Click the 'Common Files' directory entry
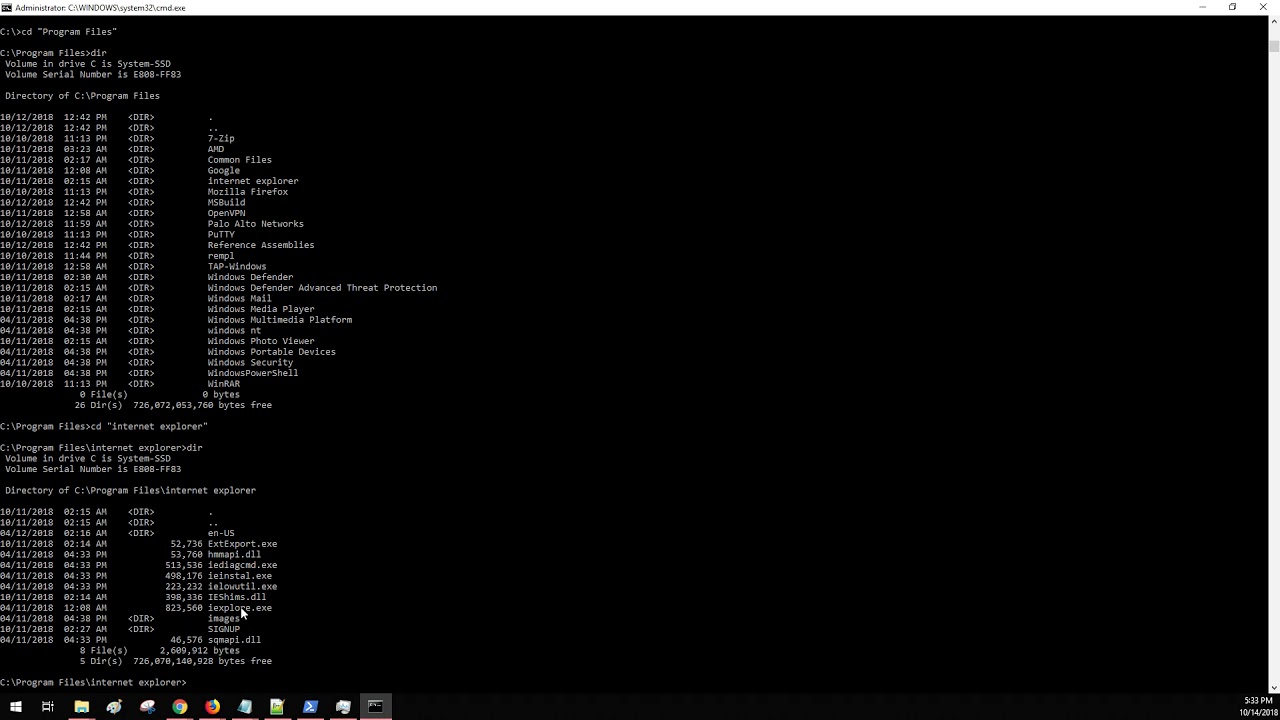This screenshot has width=1280, height=720. point(240,160)
